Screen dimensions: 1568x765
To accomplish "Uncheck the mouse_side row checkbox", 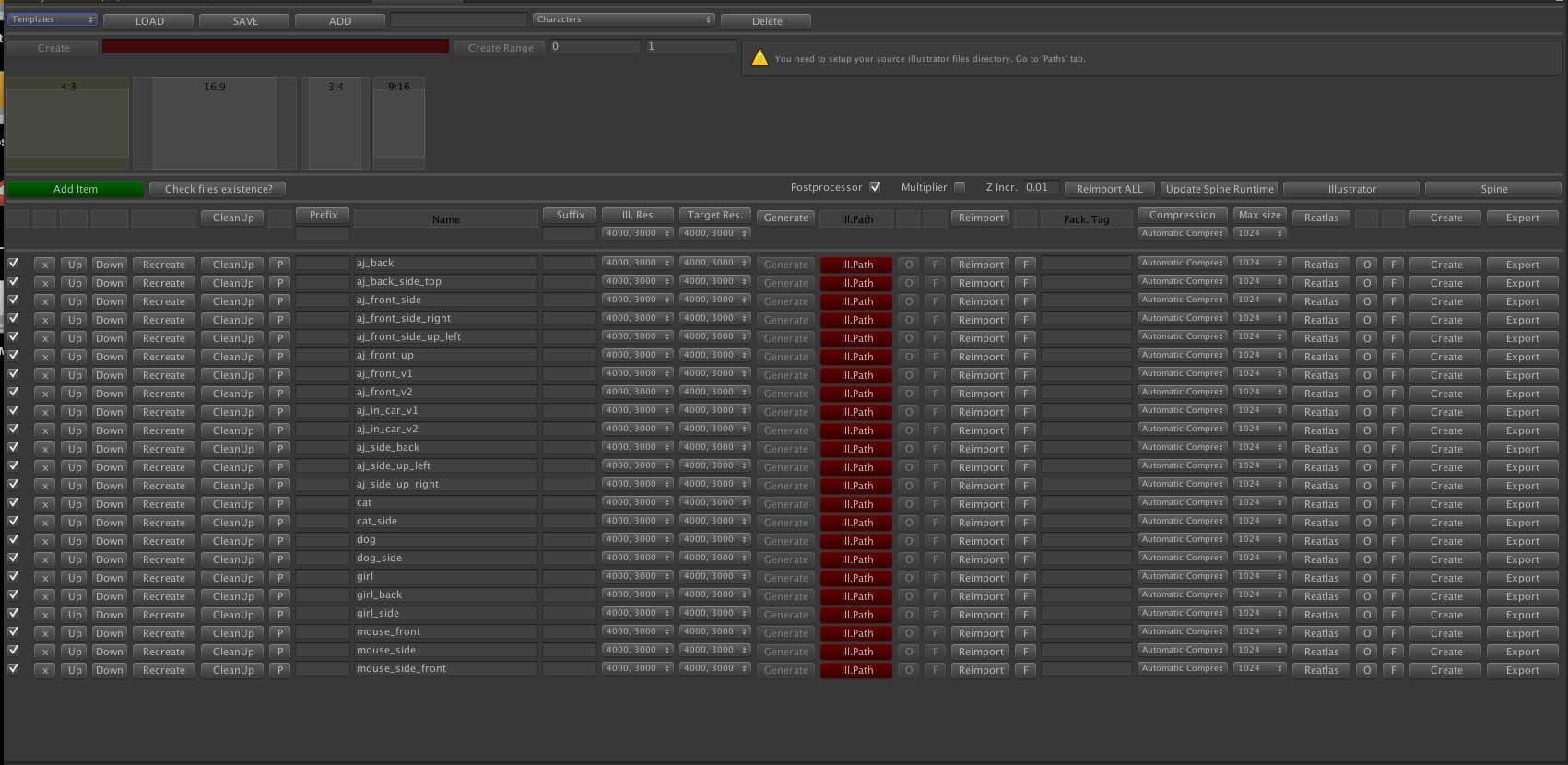I will point(13,650).
